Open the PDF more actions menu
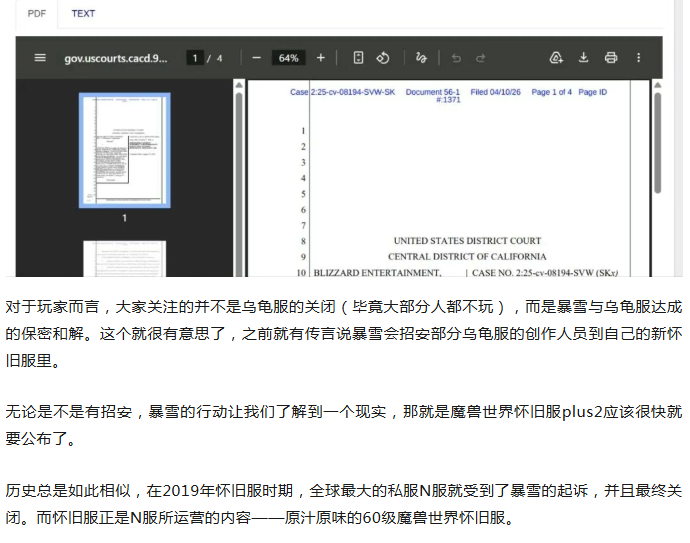Image resolution: width=690 pixels, height=543 pixels. [639, 58]
